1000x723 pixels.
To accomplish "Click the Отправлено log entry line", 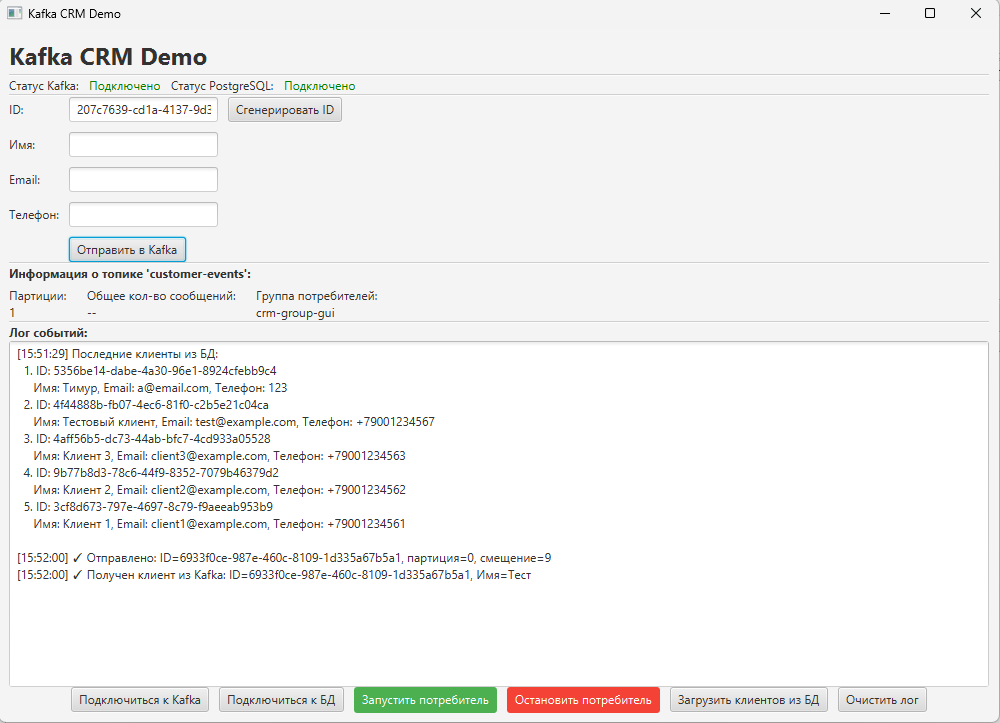I will pyautogui.click(x=284, y=558).
